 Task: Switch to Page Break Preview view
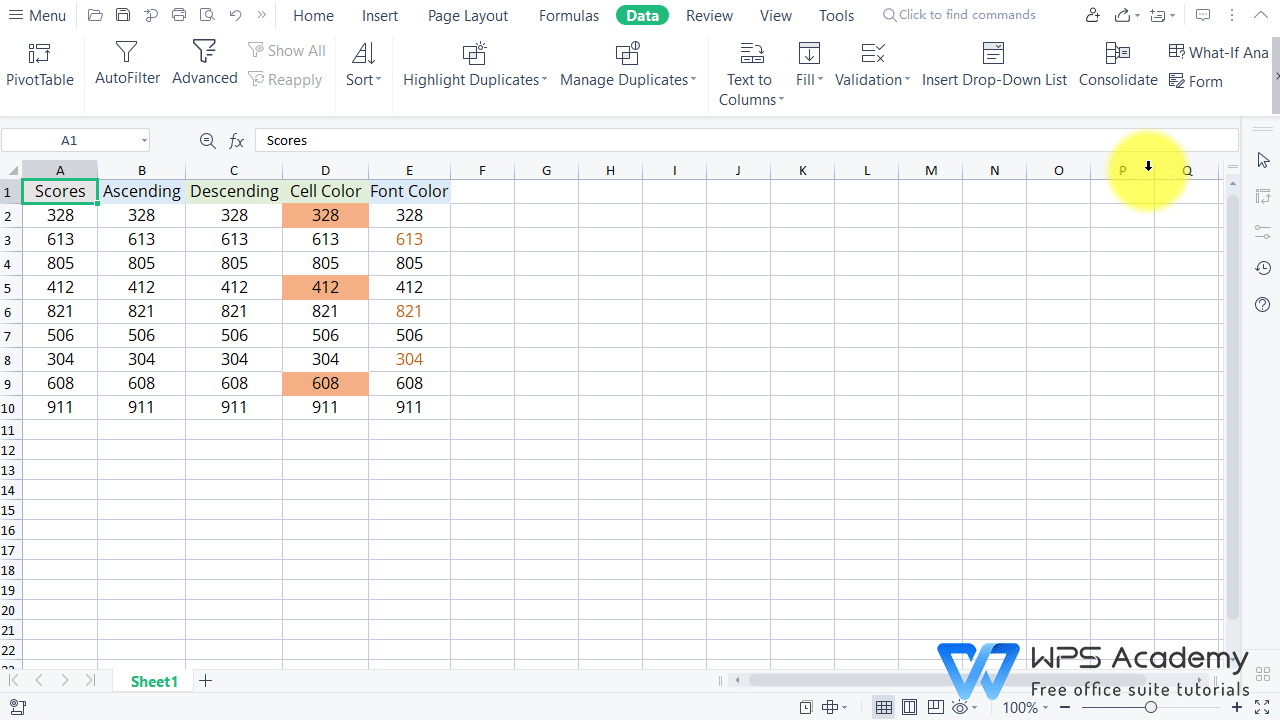(x=935, y=707)
